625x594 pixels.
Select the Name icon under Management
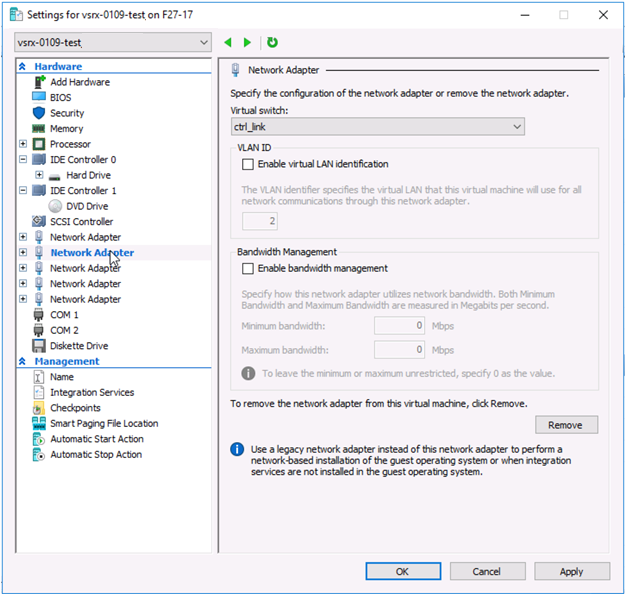tap(38, 377)
